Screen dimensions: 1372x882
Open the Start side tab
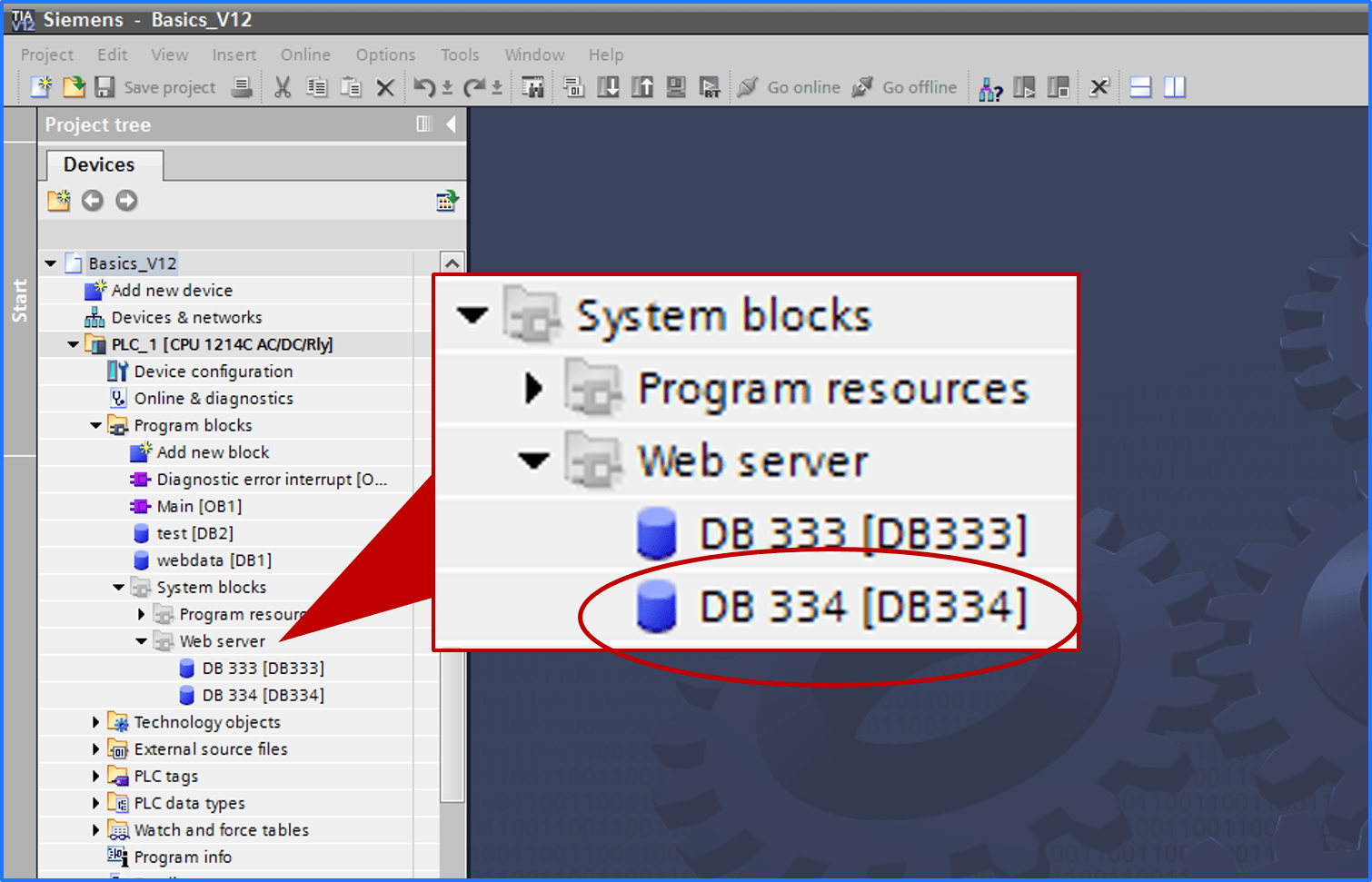coord(19,301)
